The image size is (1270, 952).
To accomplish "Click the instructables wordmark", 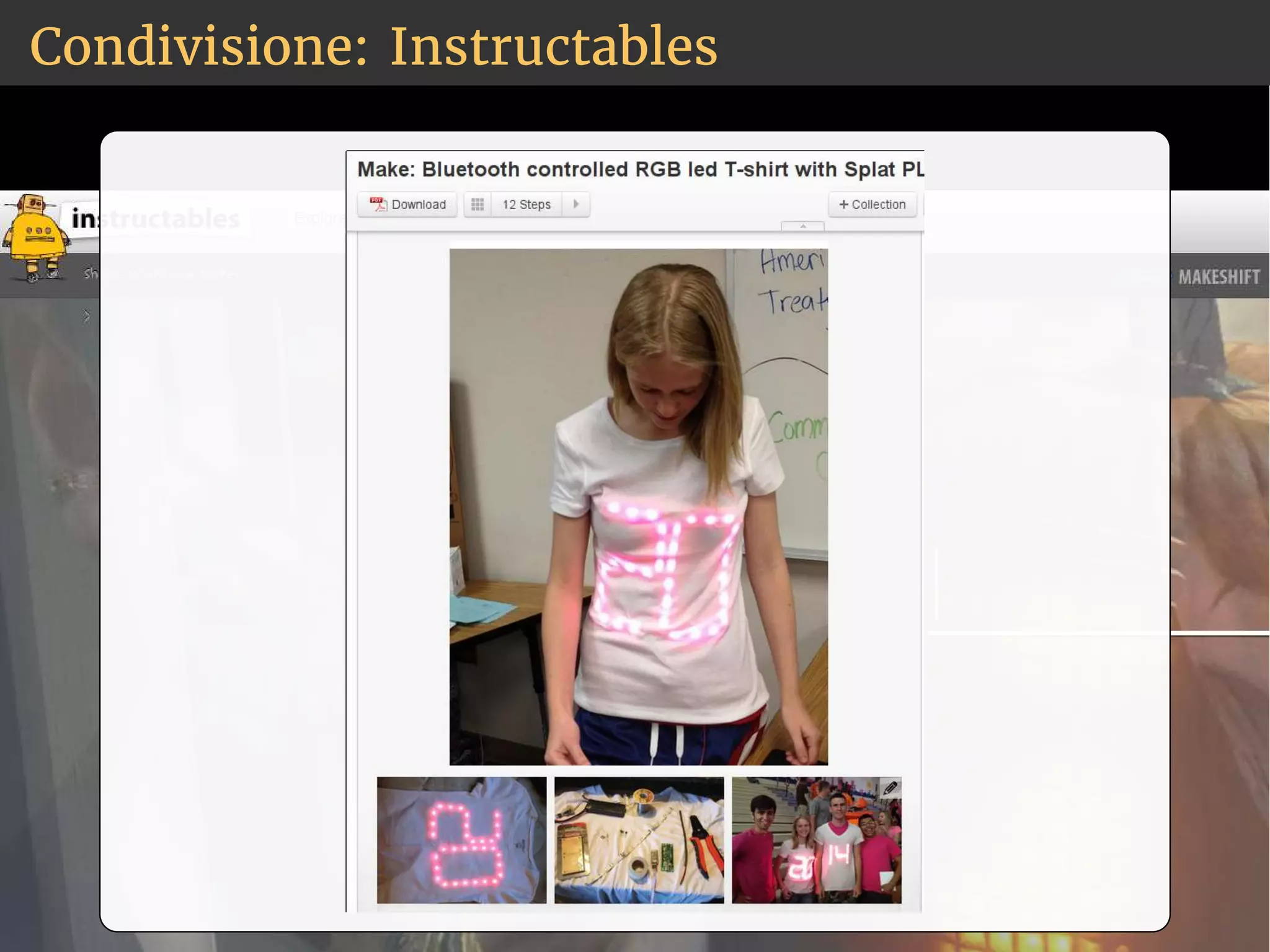I will point(155,218).
